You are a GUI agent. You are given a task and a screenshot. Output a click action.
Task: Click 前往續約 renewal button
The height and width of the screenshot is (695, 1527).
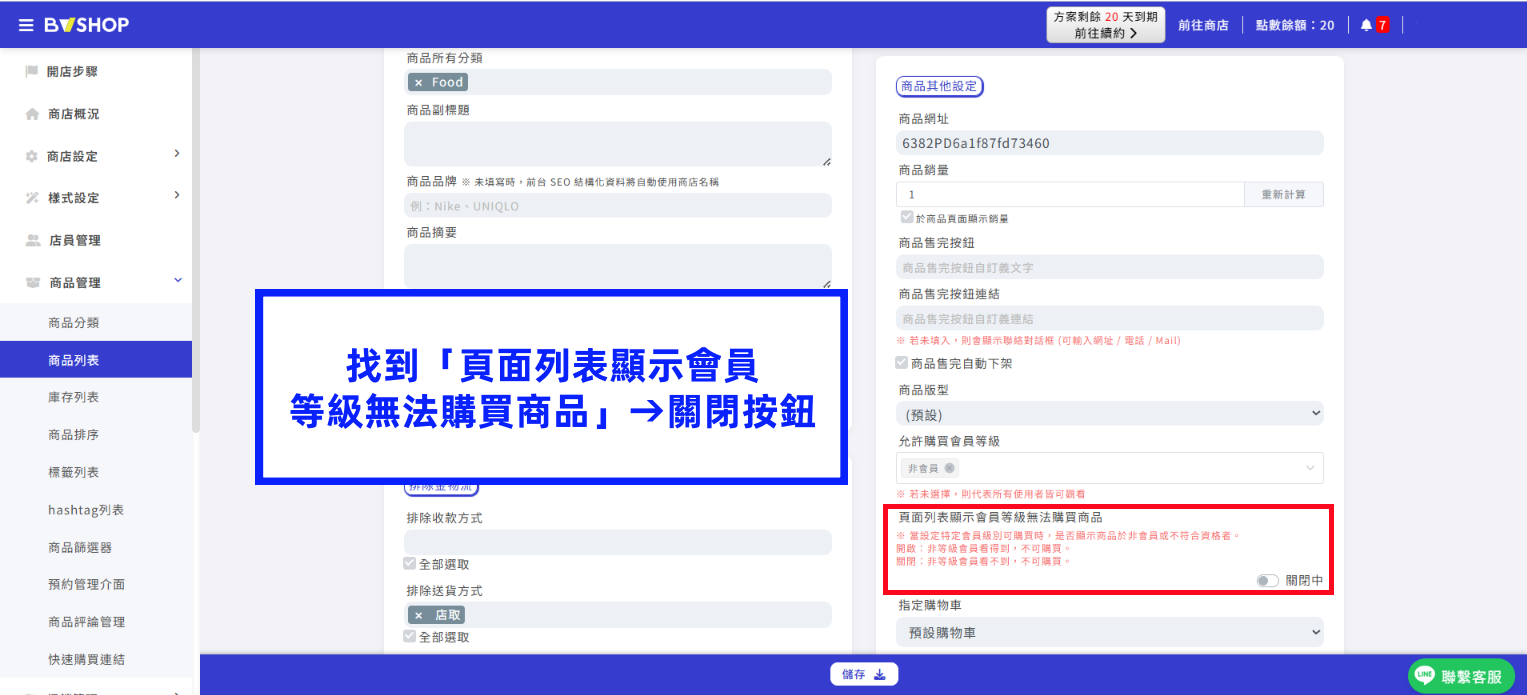tap(1106, 25)
